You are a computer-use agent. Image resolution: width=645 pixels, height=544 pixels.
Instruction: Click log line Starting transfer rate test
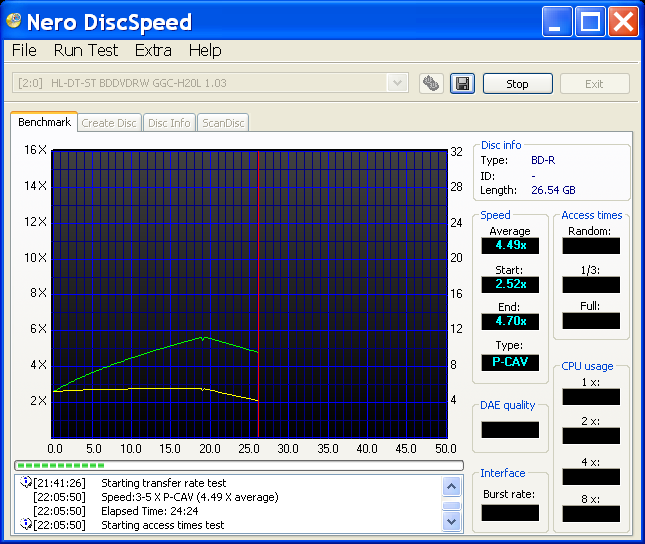pyautogui.click(x=164, y=483)
